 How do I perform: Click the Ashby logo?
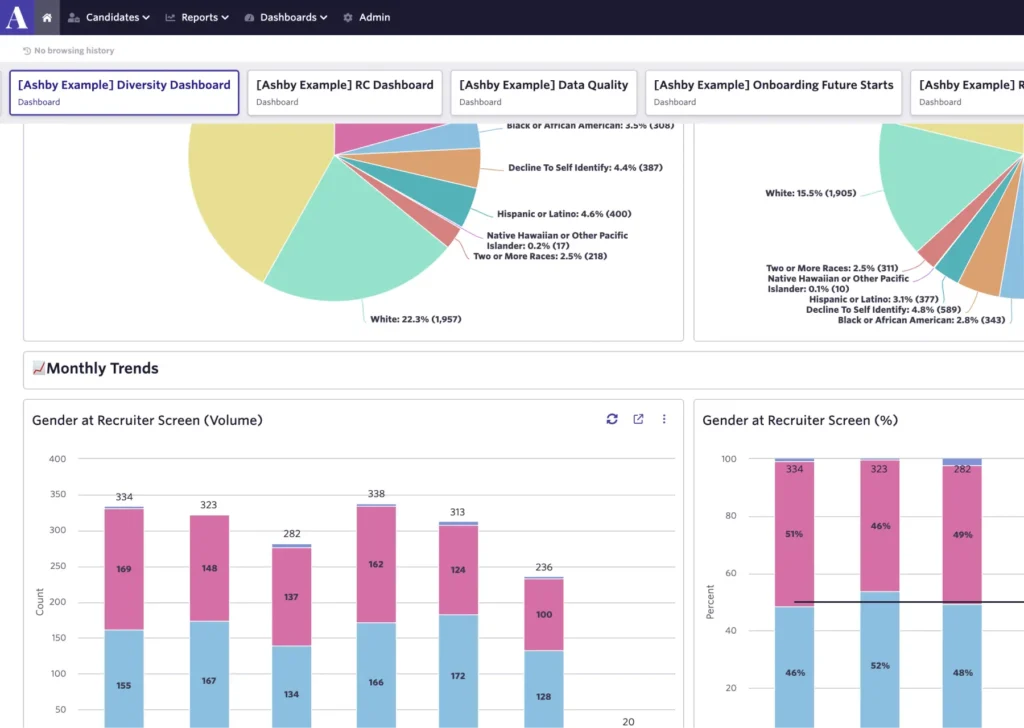click(x=15, y=17)
